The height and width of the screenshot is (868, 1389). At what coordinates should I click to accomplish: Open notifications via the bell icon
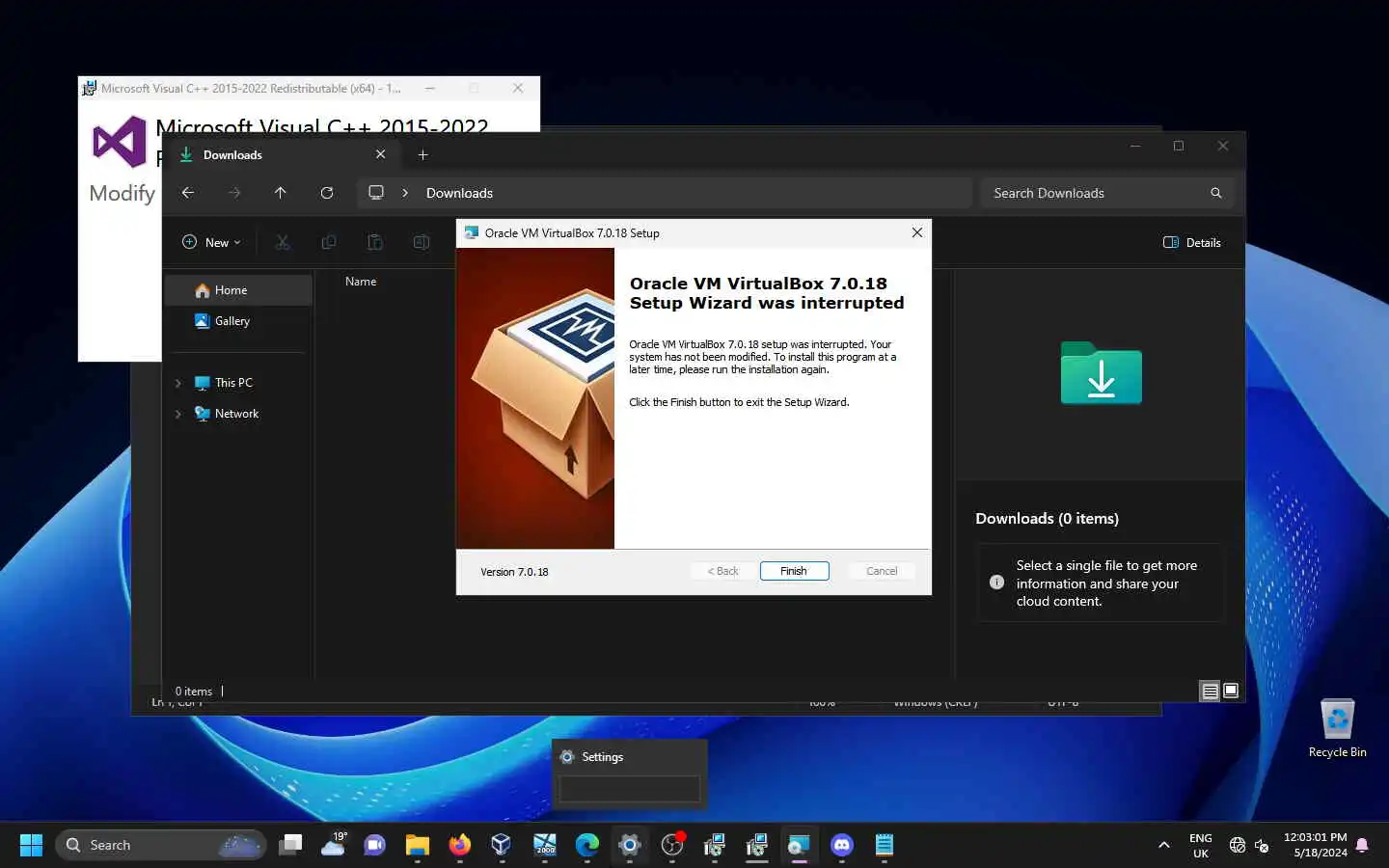pyautogui.click(x=1362, y=845)
